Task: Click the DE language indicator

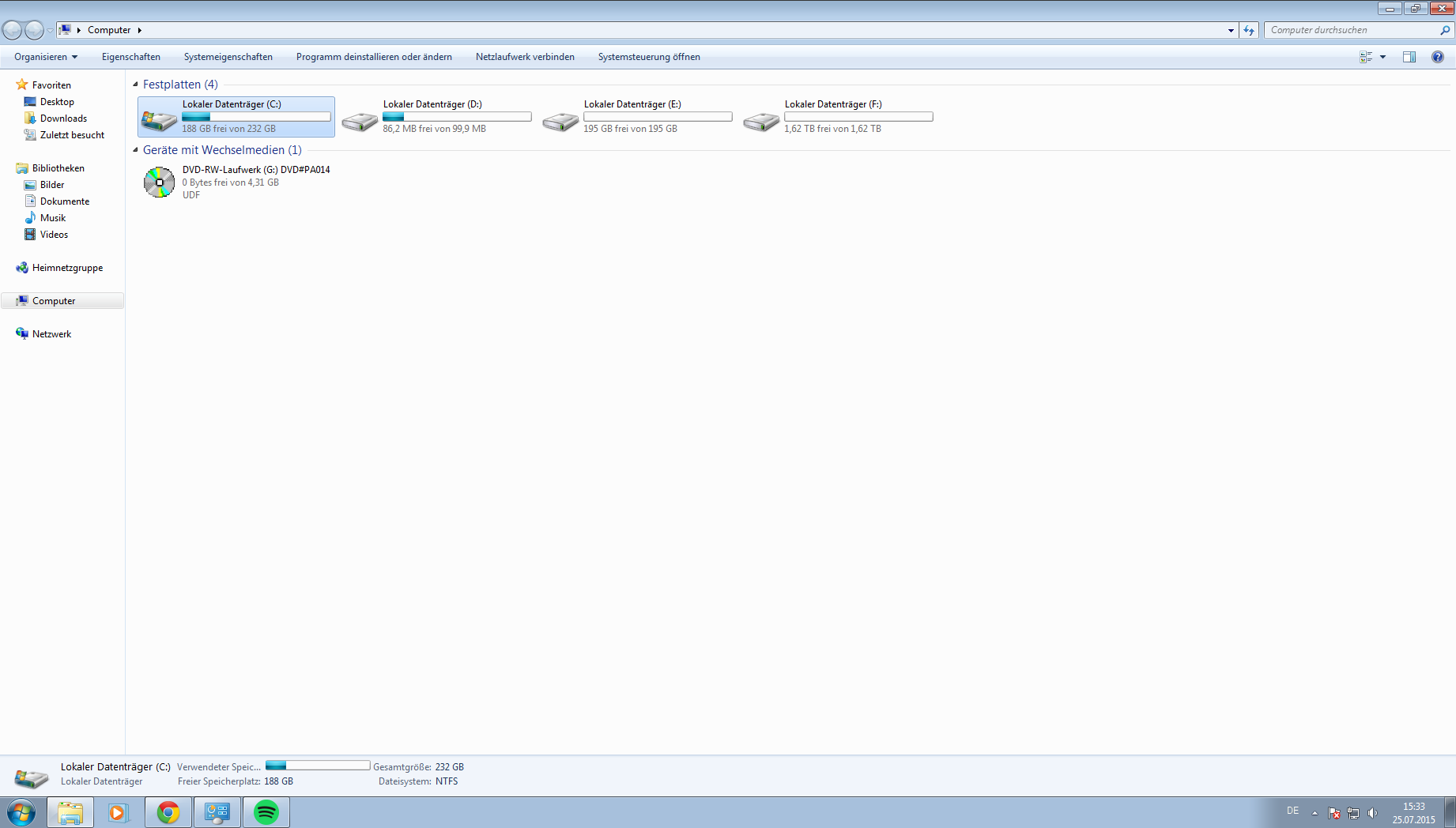Action: [x=1292, y=811]
